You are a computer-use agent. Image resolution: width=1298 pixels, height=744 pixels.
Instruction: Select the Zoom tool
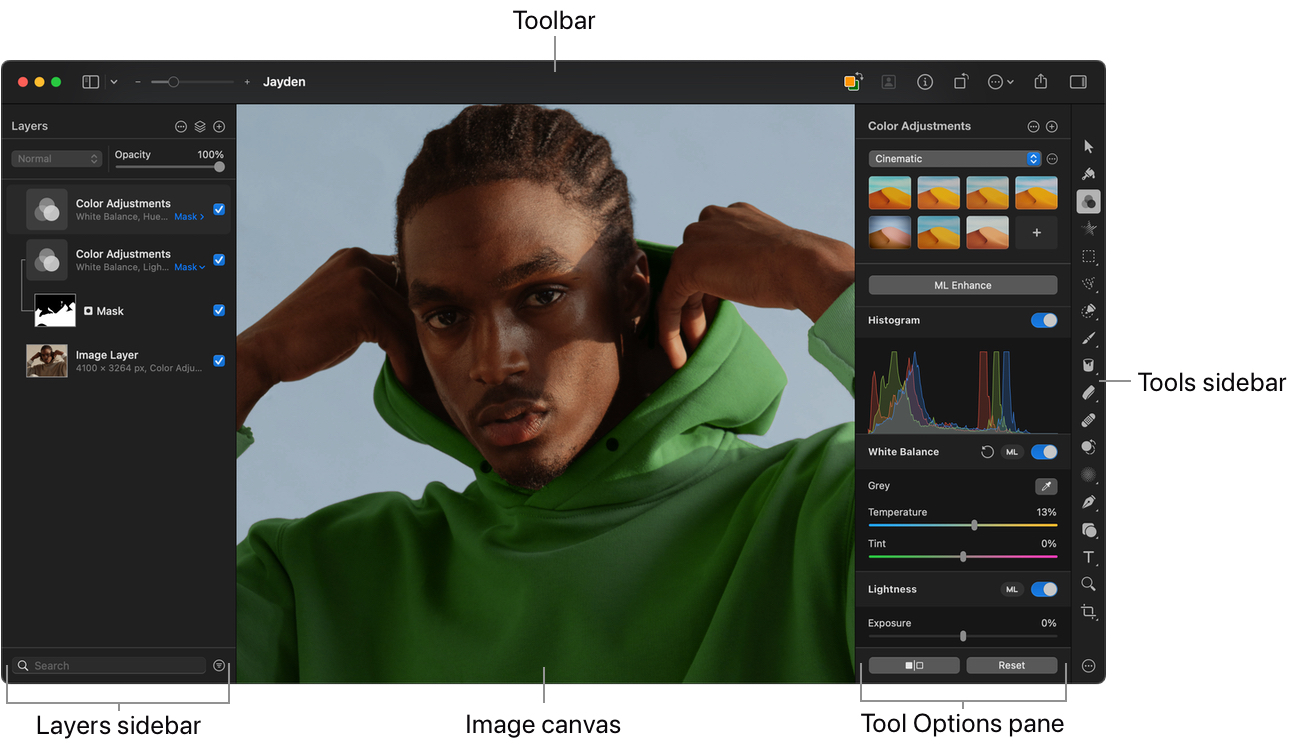[1088, 584]
